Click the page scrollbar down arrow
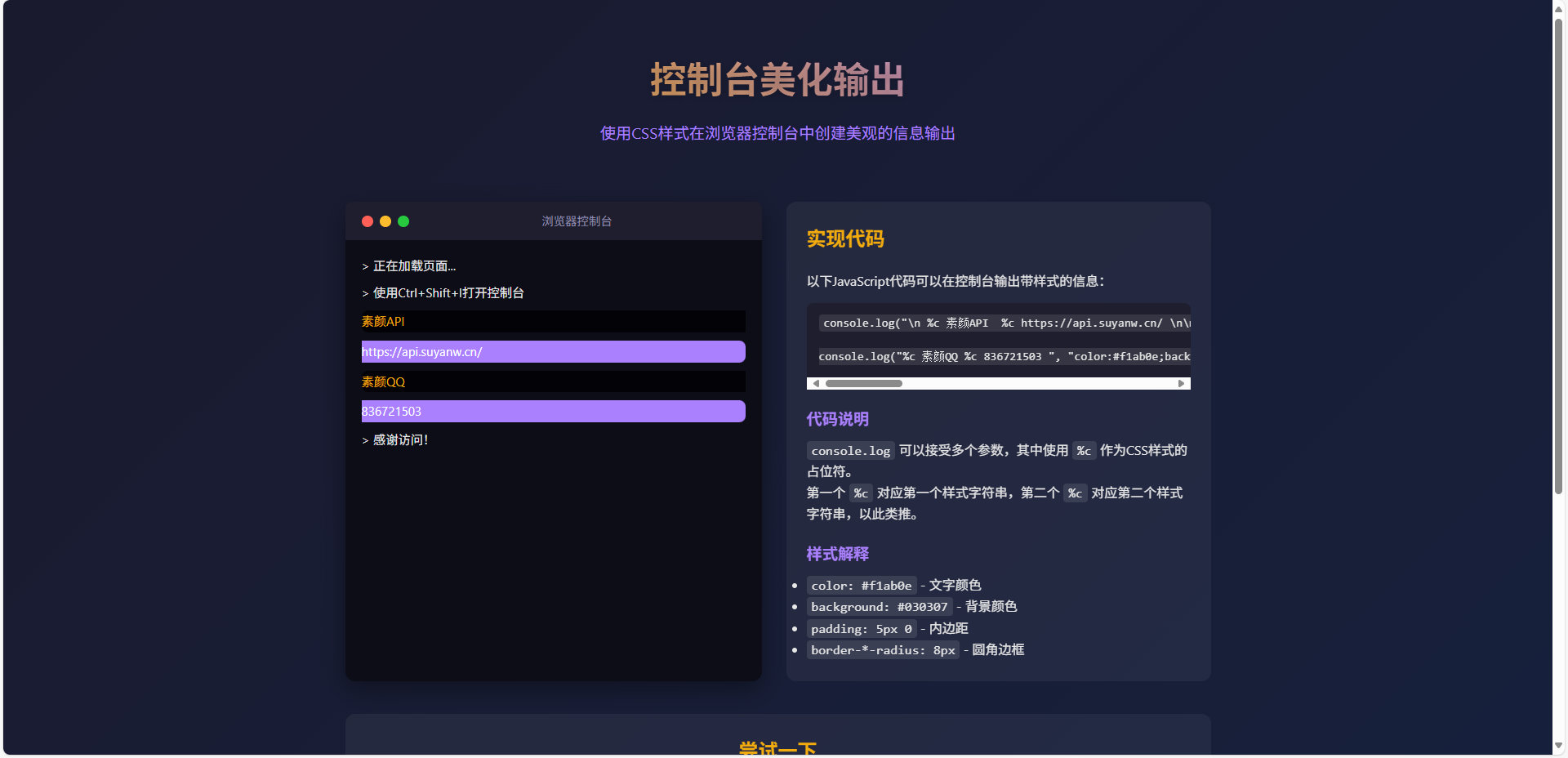 coord(1559,745)
